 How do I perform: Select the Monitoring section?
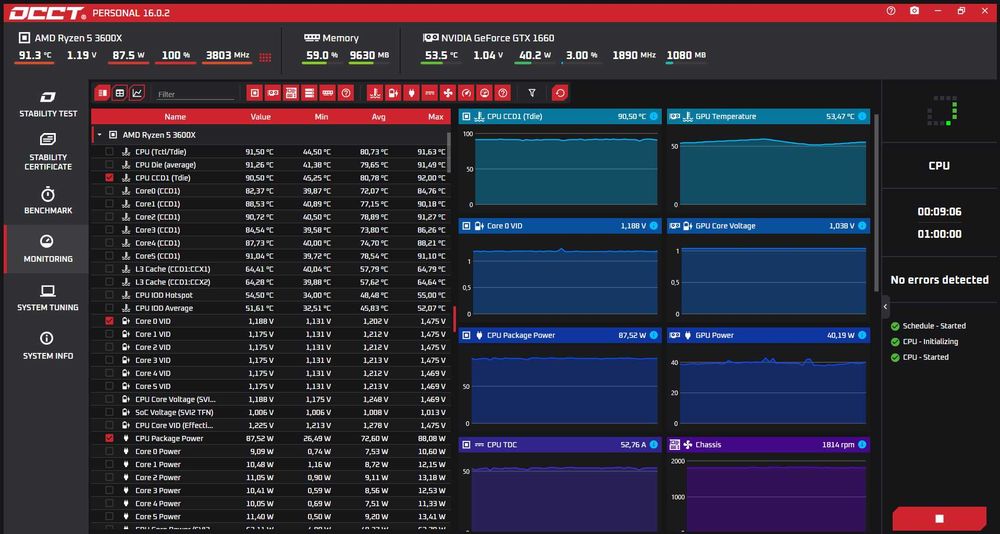48,249
